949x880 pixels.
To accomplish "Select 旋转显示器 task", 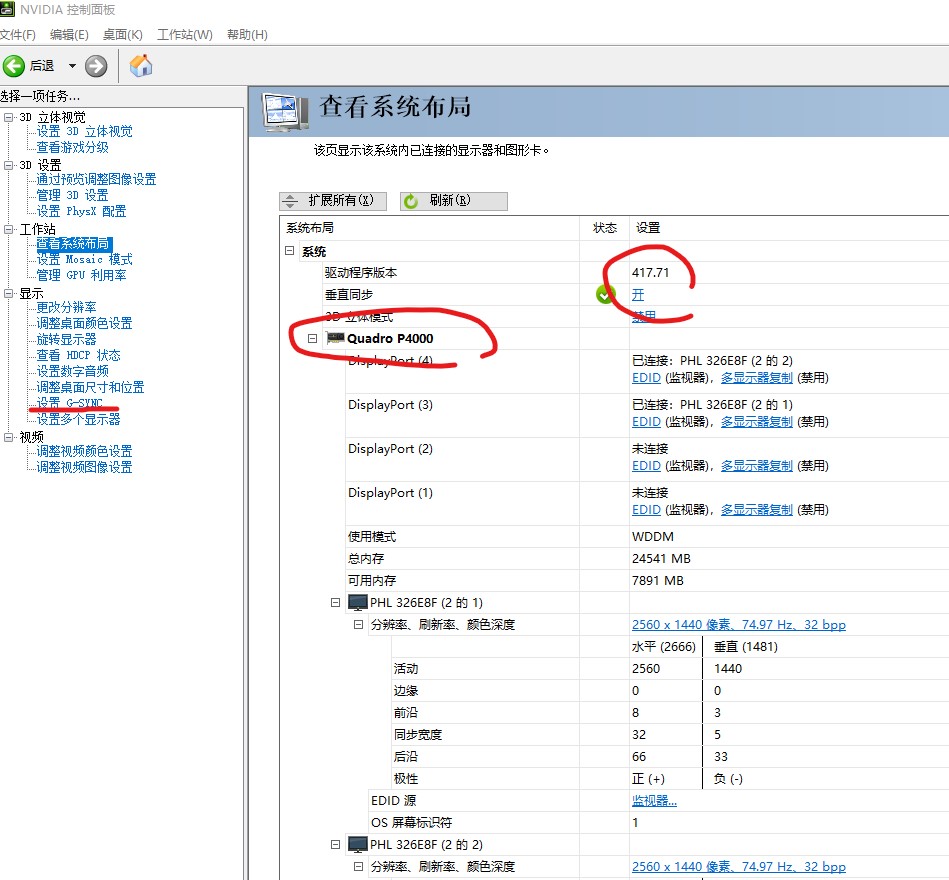I will [66, 340].
